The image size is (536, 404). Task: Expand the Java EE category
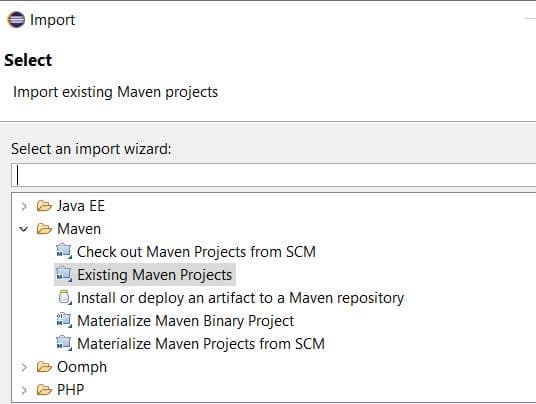coord(24,206)
